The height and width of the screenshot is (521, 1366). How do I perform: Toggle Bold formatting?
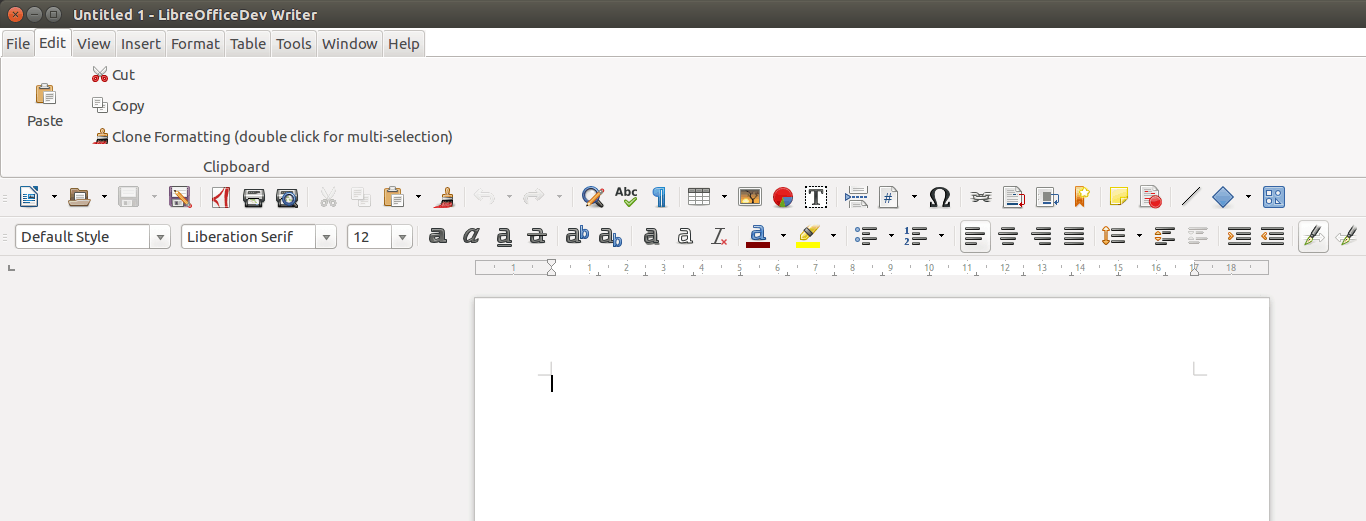[x=437, y=237]
